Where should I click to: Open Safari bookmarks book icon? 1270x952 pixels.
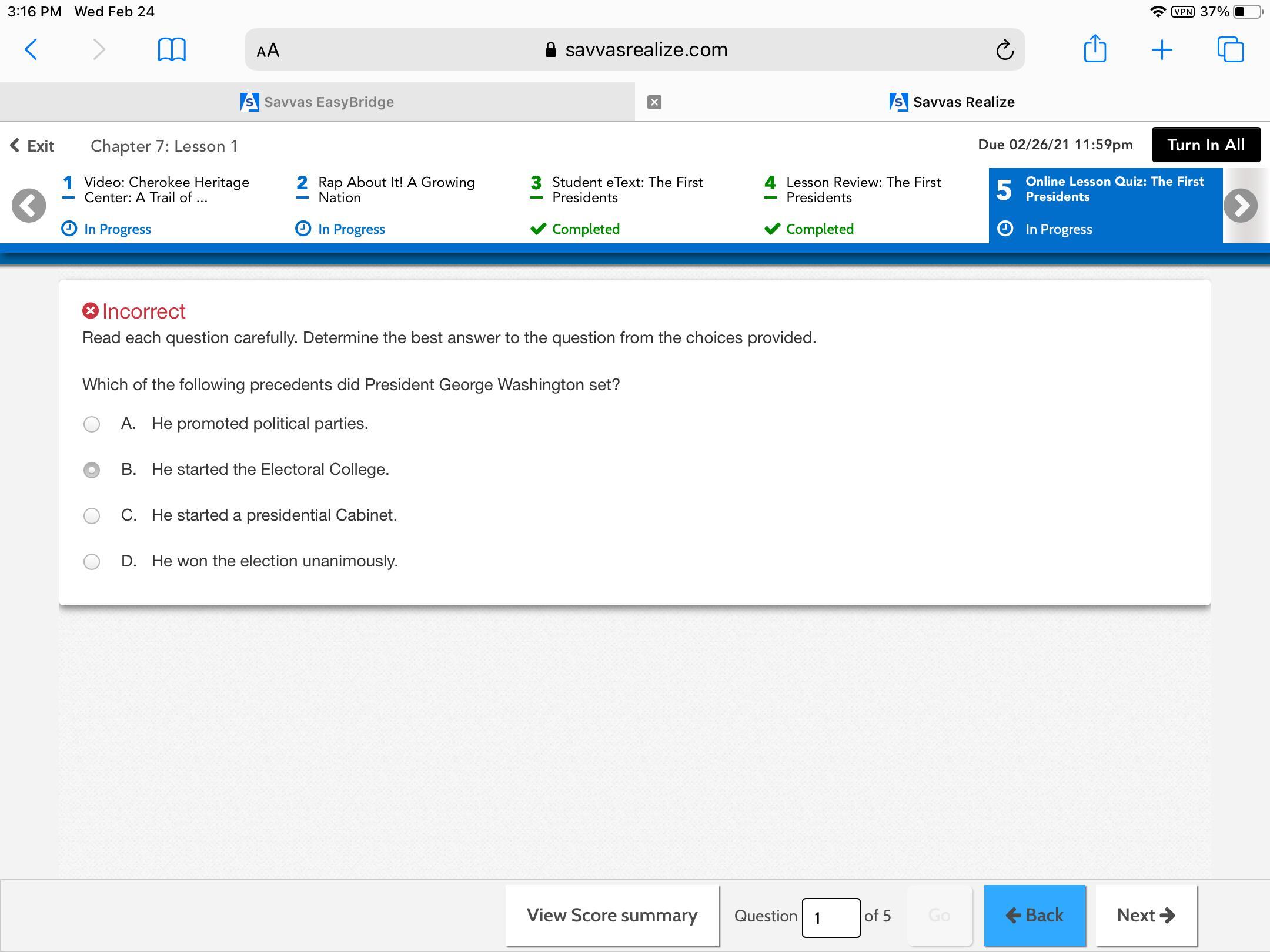pos(172,49)
